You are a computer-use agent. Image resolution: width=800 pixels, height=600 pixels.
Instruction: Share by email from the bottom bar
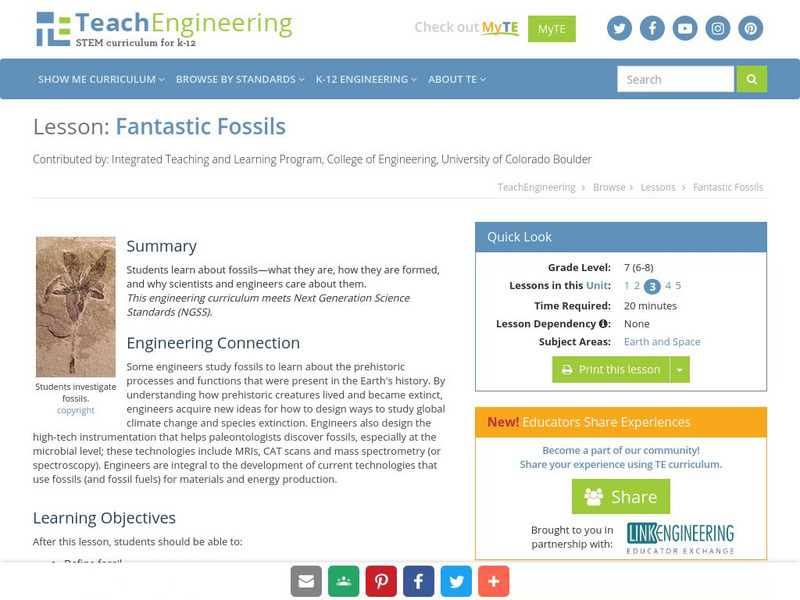click(x=306, y=581)
